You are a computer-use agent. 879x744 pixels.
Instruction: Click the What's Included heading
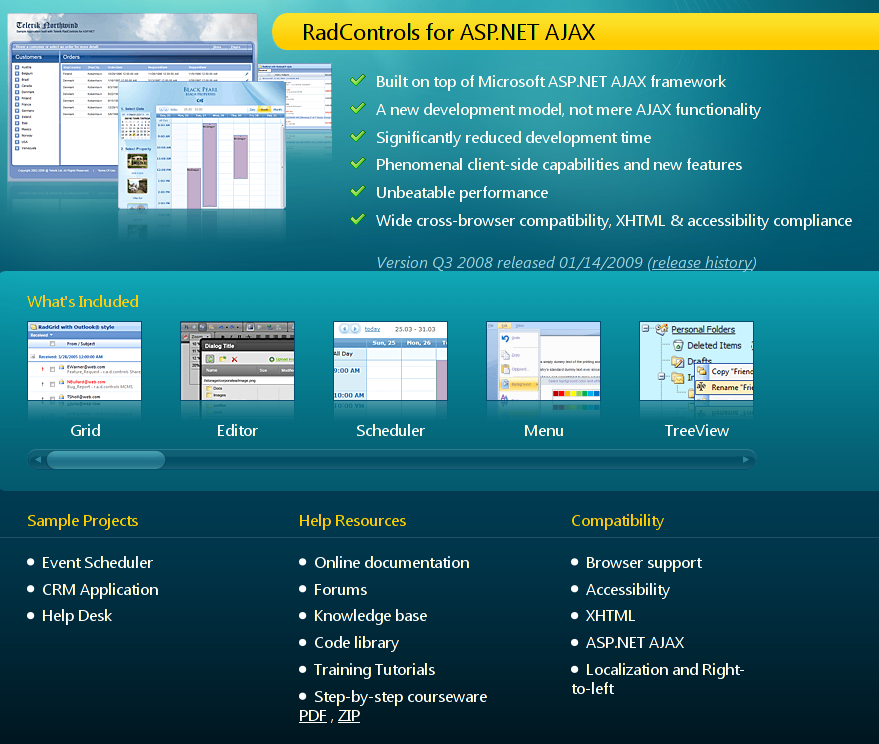(x=83, y=302)
